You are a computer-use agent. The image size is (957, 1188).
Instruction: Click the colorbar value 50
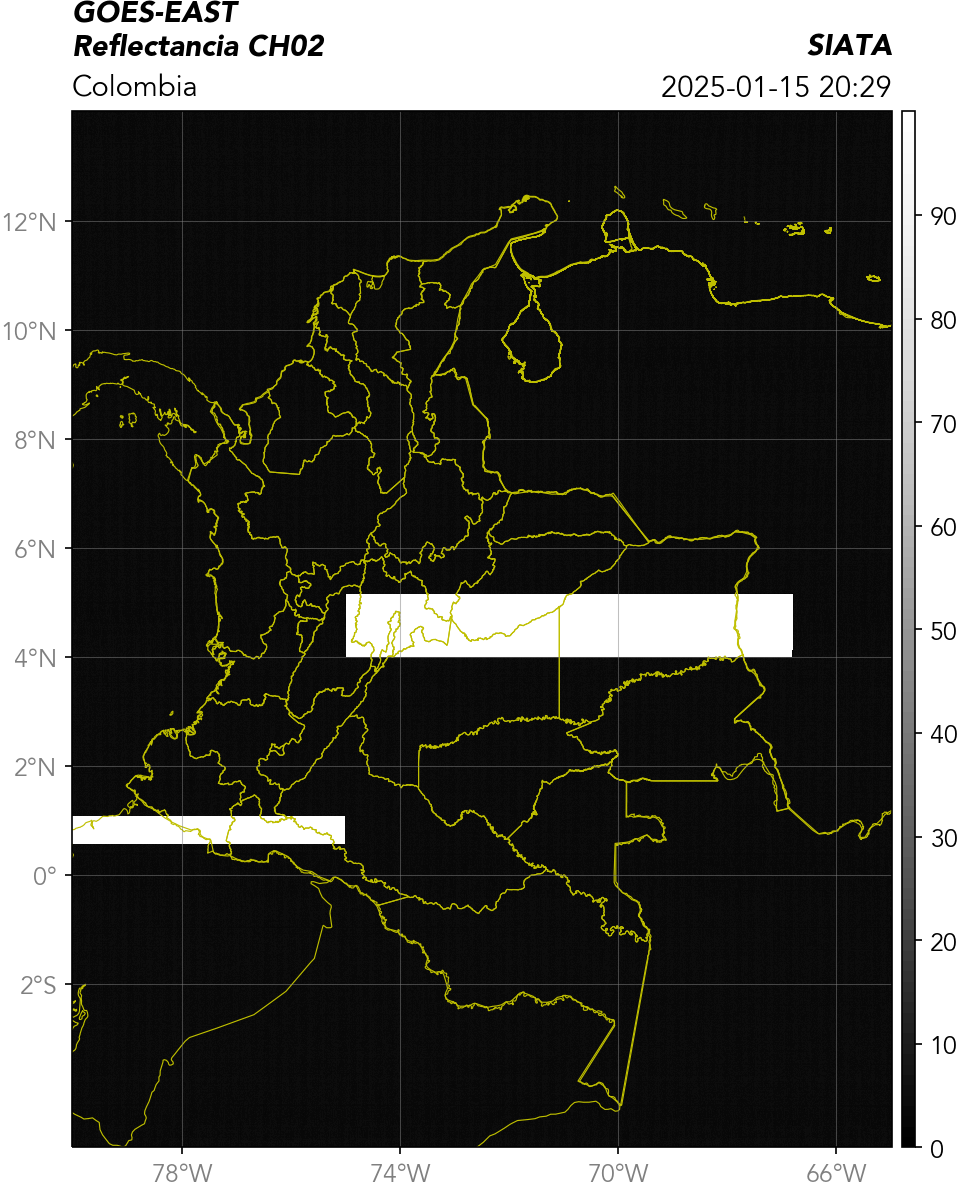pyautogui.click(x=943, y=631)
